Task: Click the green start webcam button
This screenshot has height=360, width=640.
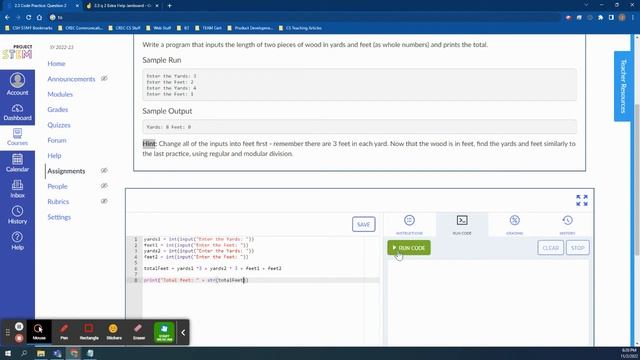Action: click(164, 332)
